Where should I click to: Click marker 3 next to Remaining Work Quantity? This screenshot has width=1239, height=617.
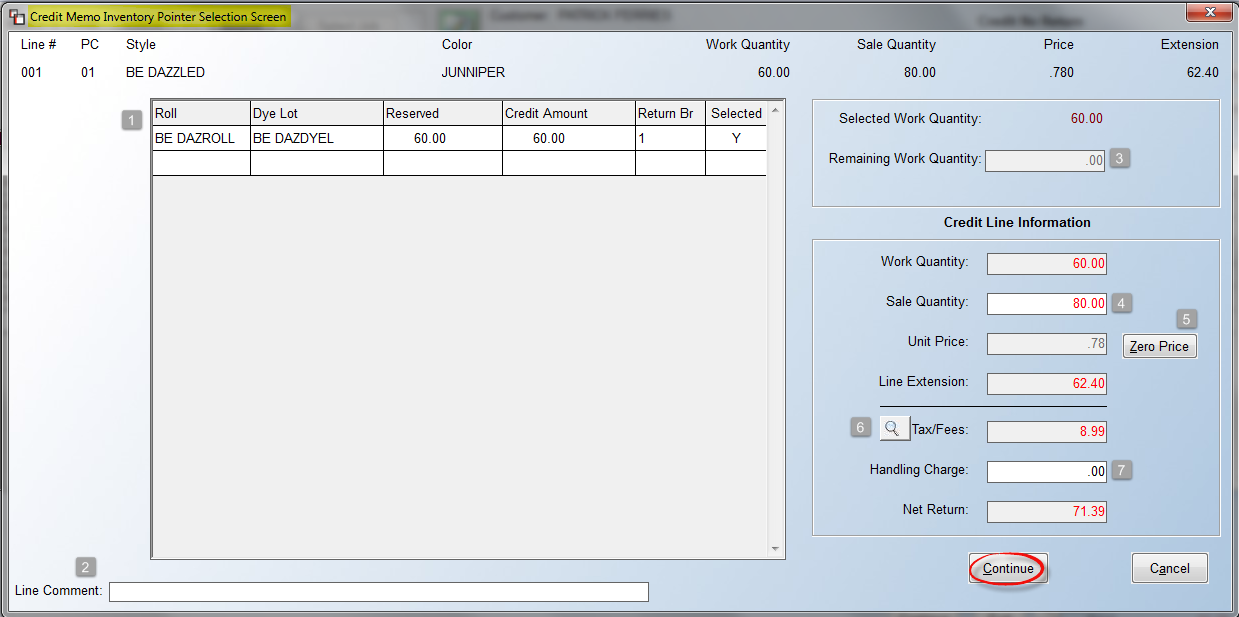pos(1119,158)
